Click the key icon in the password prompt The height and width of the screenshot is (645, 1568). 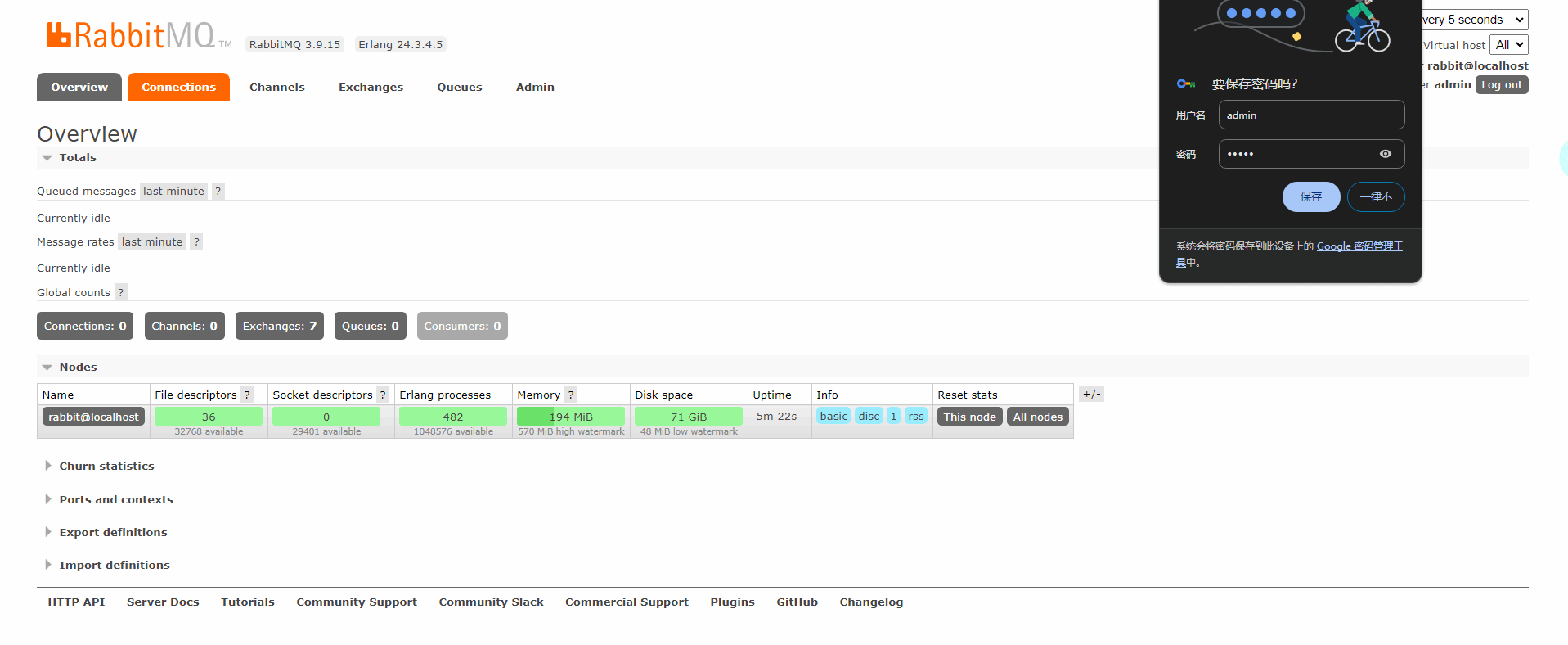(x=1185, y=83)
